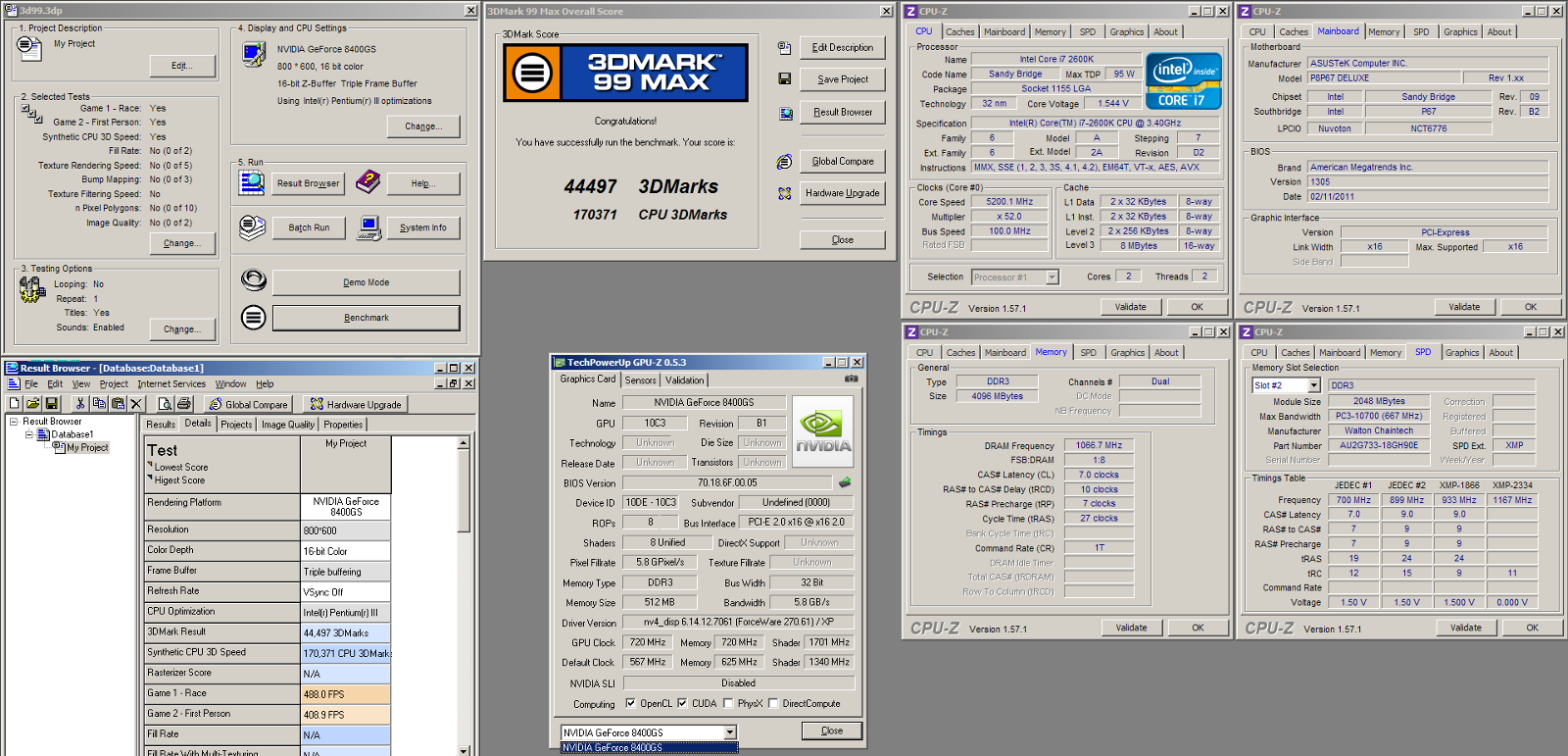Click the Demo Mode button
Image resolution: width=1568 pixels, height=756 pixels.
click(x=367, y=282)
